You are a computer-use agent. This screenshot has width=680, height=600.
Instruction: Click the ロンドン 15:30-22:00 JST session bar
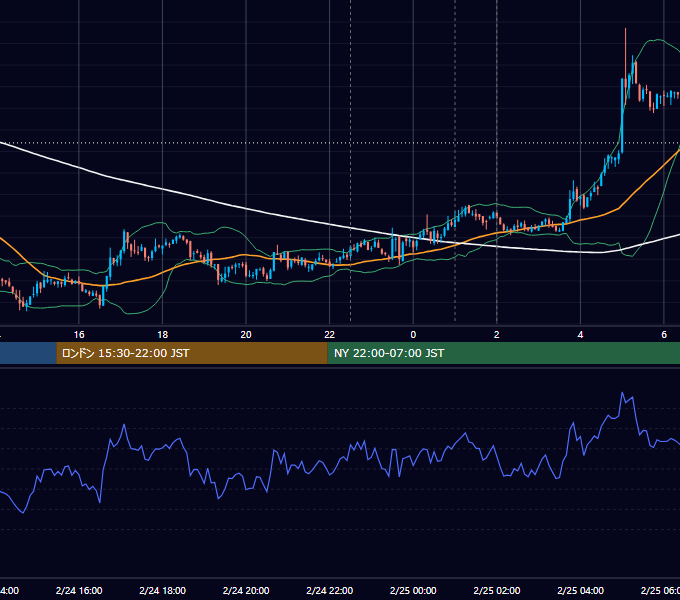pyautogui.click(x=192, y=353)
